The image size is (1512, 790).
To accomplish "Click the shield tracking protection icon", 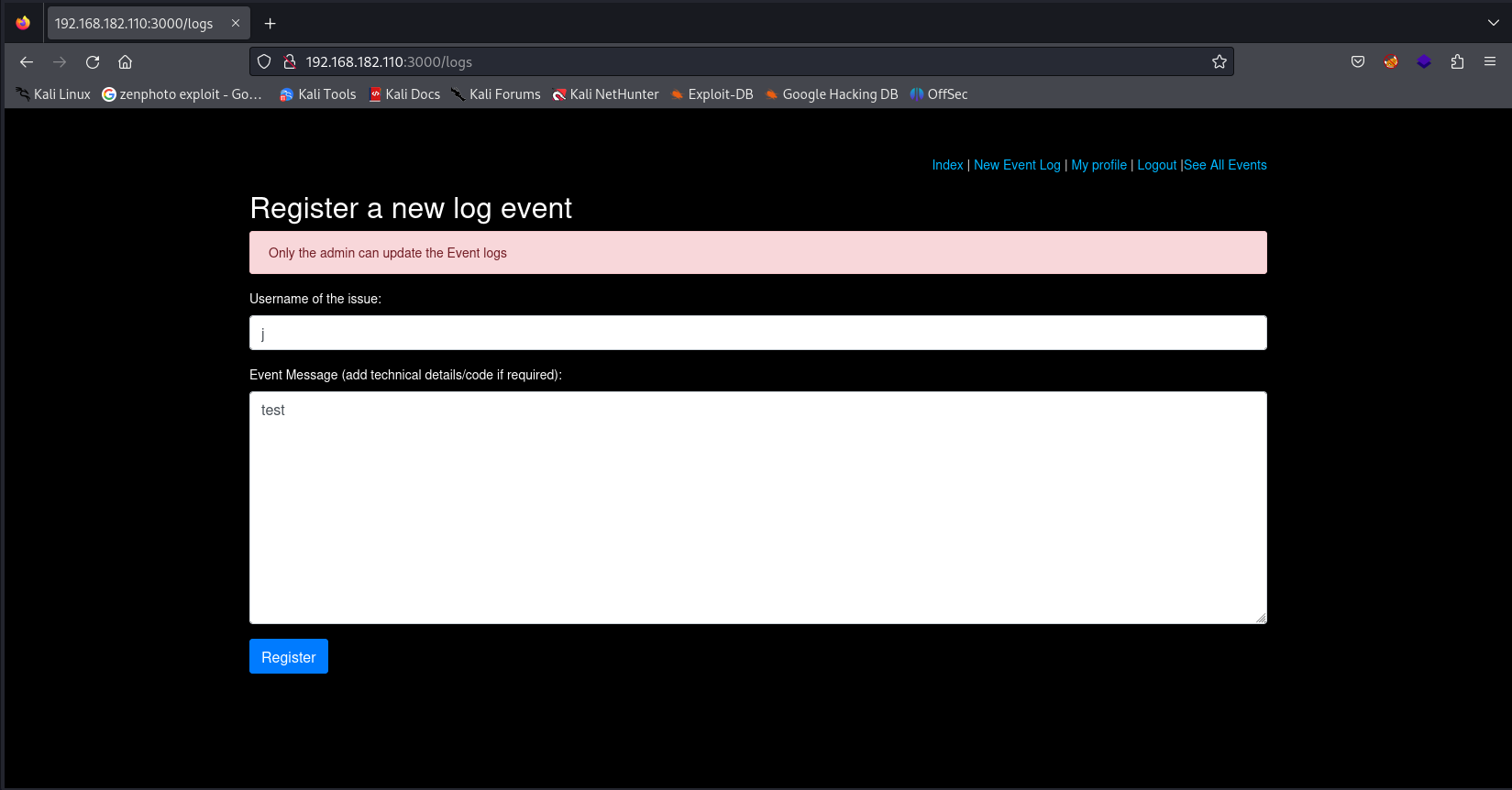I will [x=264, y=62].
